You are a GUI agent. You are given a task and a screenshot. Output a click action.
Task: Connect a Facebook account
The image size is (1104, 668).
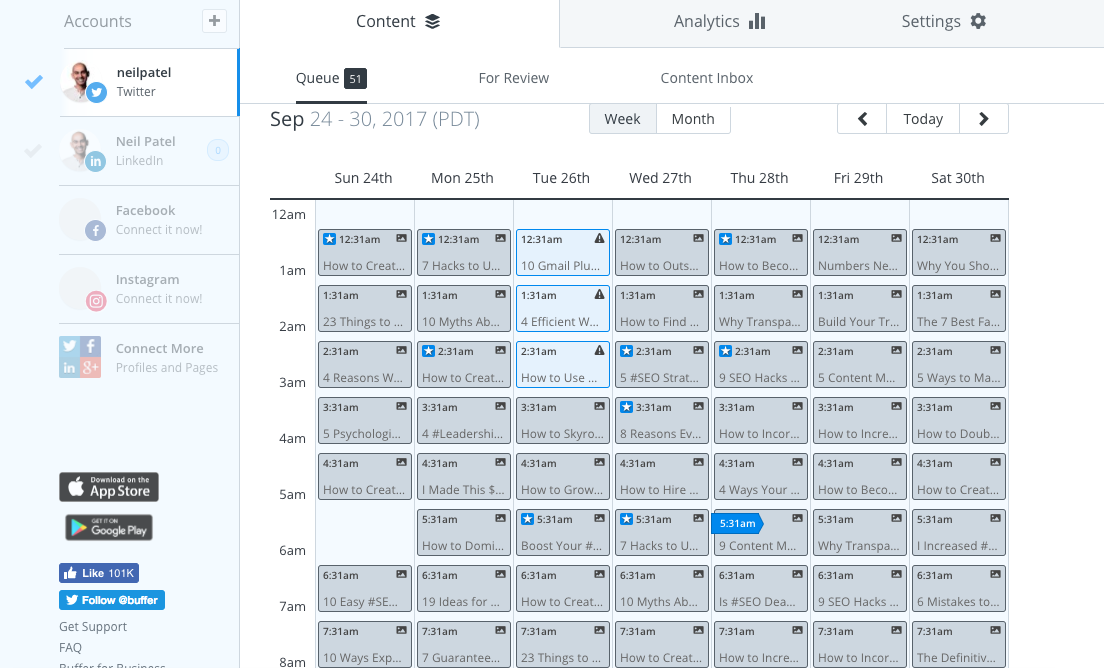tap(149, 220)
